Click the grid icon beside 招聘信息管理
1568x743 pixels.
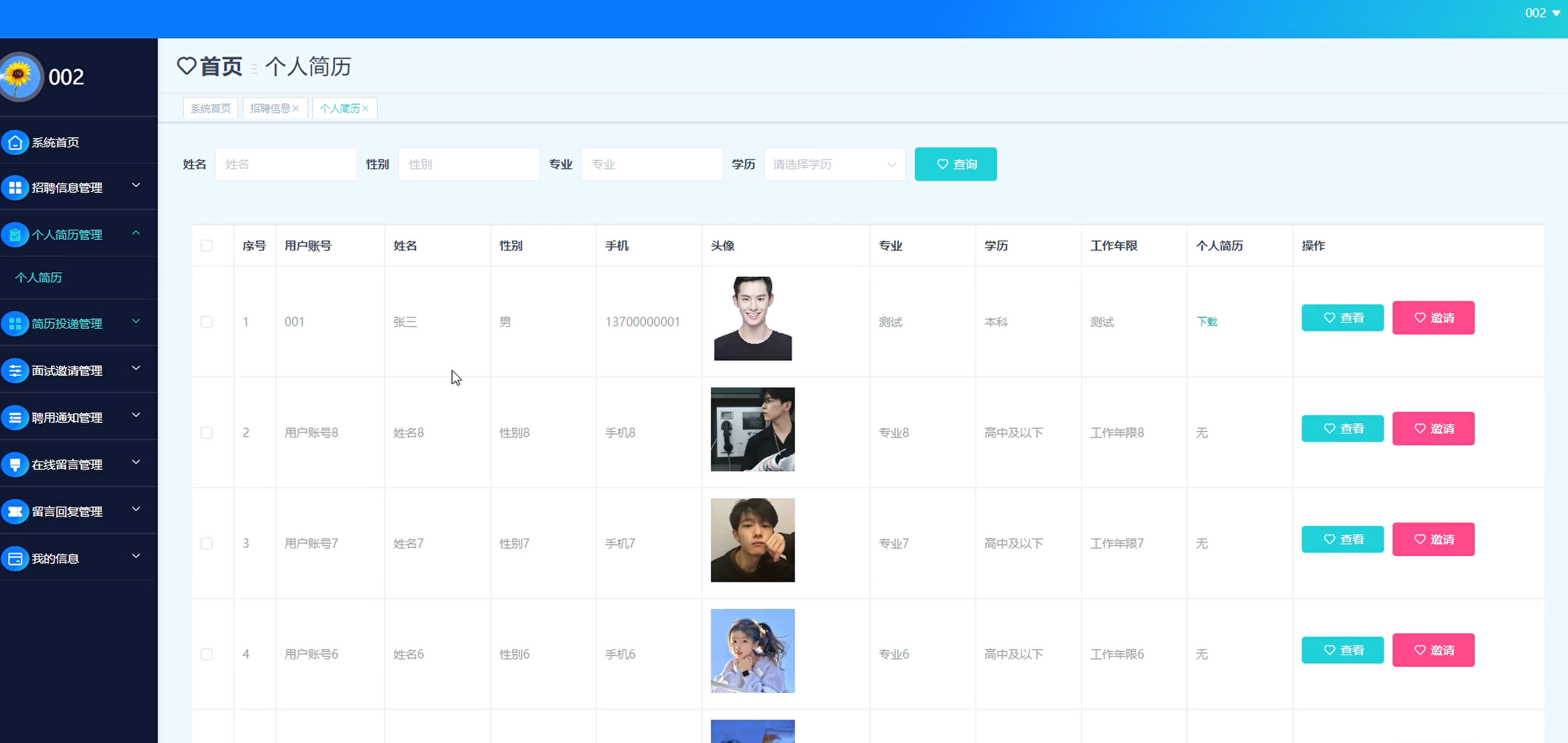pyautogui.click(x=15, y=187)
